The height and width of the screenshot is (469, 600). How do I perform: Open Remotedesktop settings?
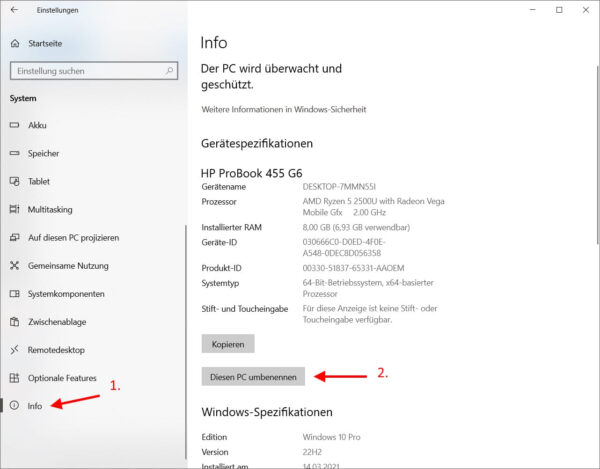click(x=56, y=350)
